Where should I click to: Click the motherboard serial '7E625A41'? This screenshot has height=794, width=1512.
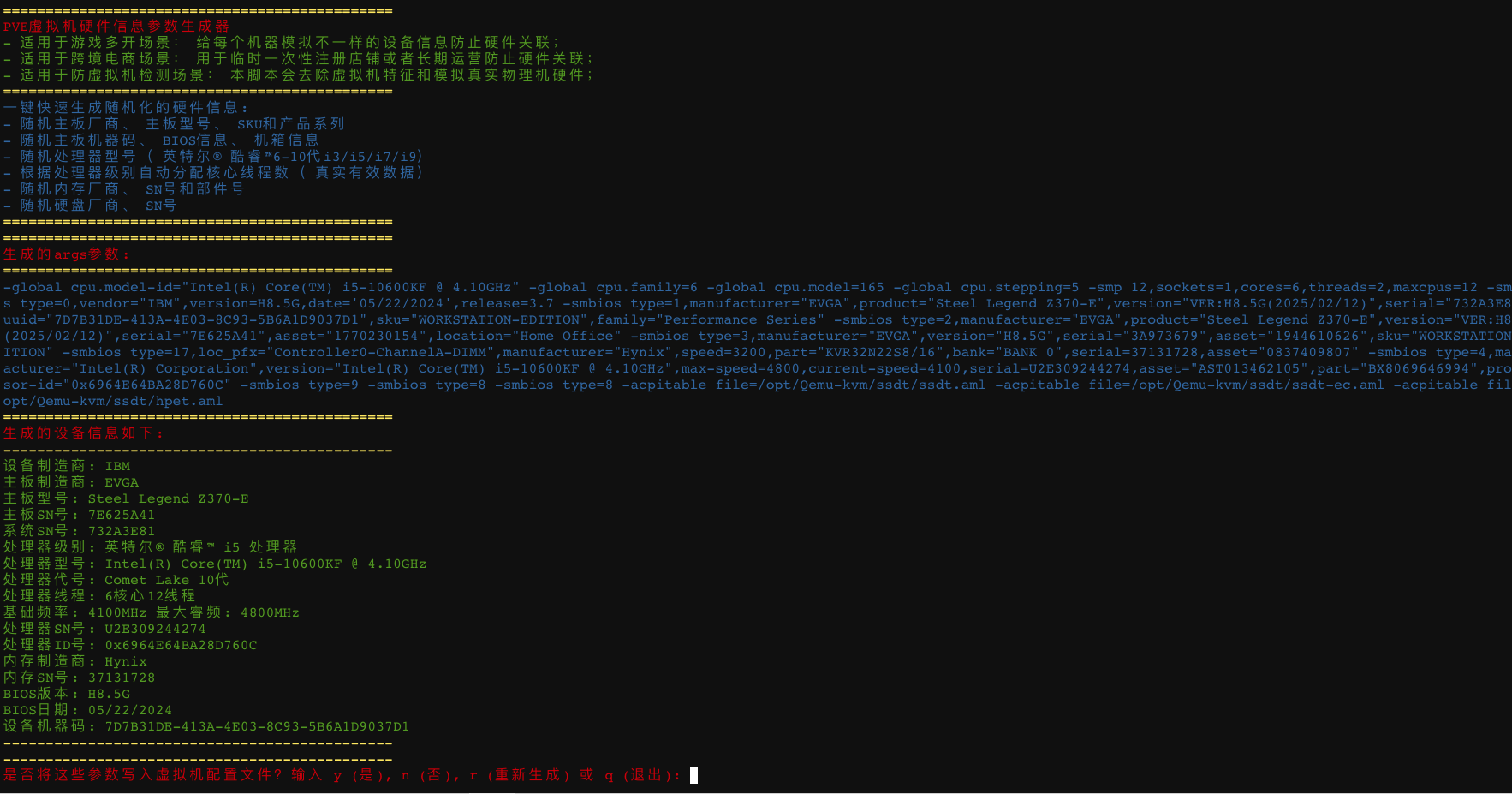tap(122, 515)
